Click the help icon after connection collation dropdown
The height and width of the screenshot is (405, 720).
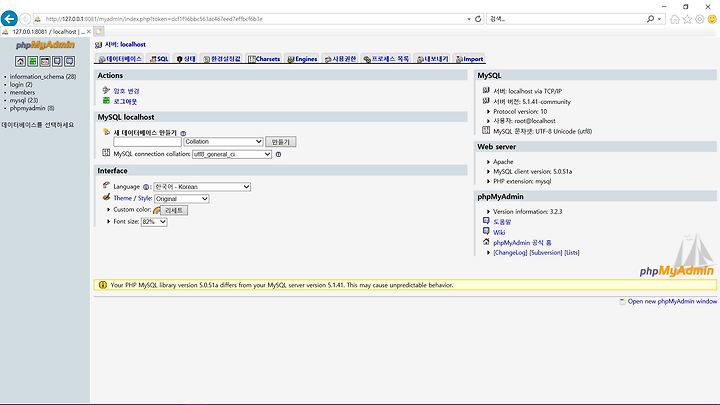[x=278, y=154]
